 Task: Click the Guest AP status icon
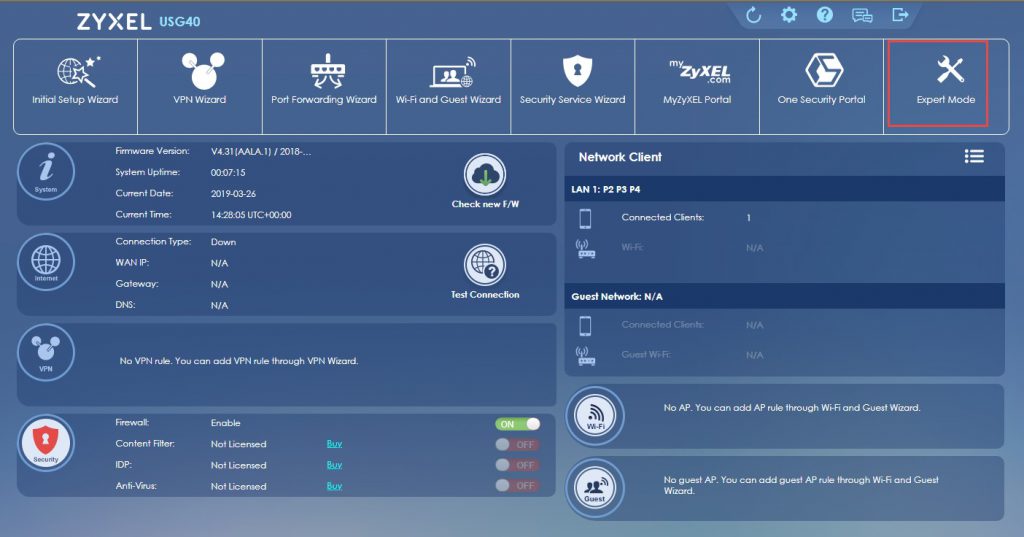pos(595,488)
